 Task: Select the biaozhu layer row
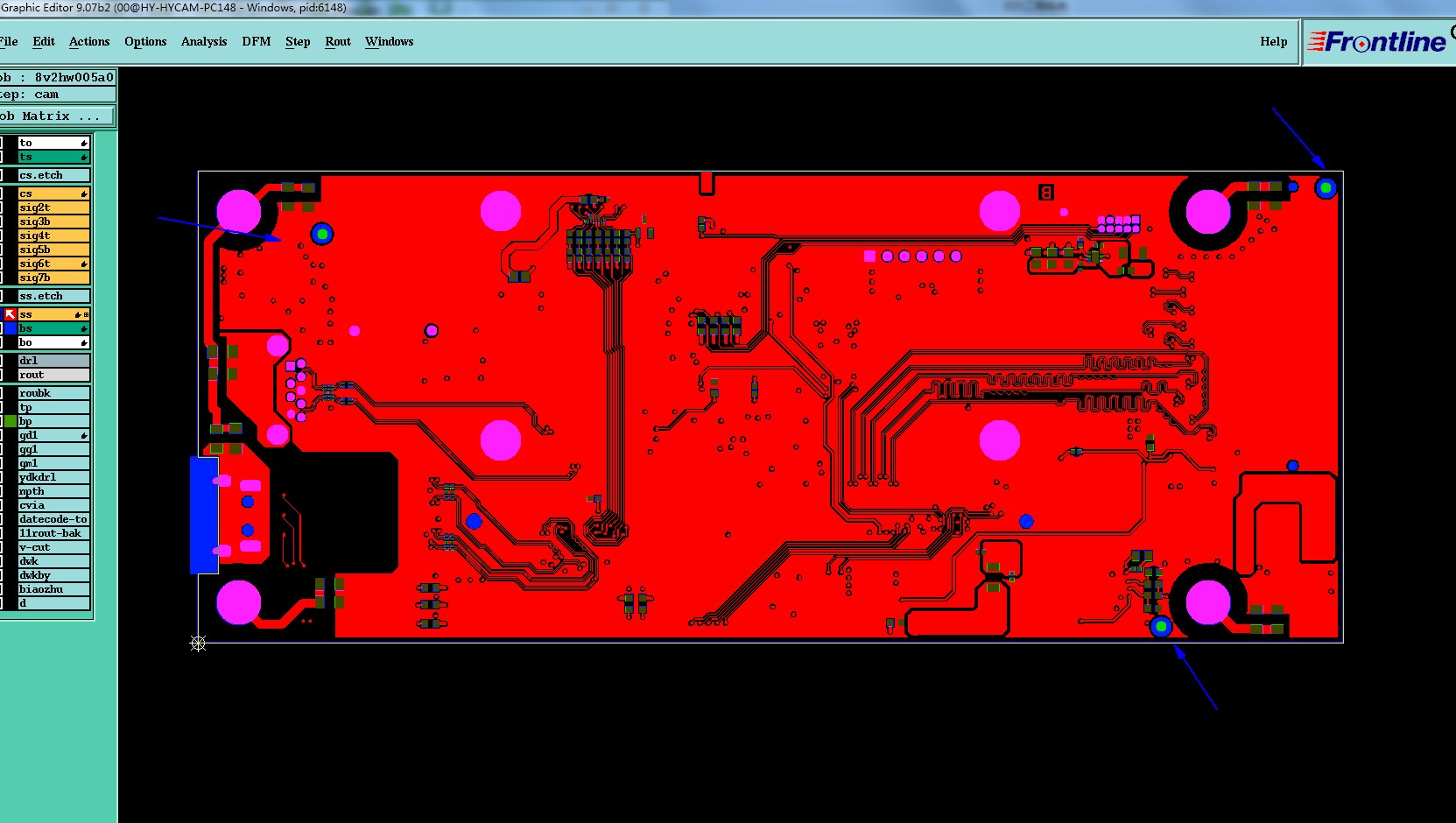54,589
